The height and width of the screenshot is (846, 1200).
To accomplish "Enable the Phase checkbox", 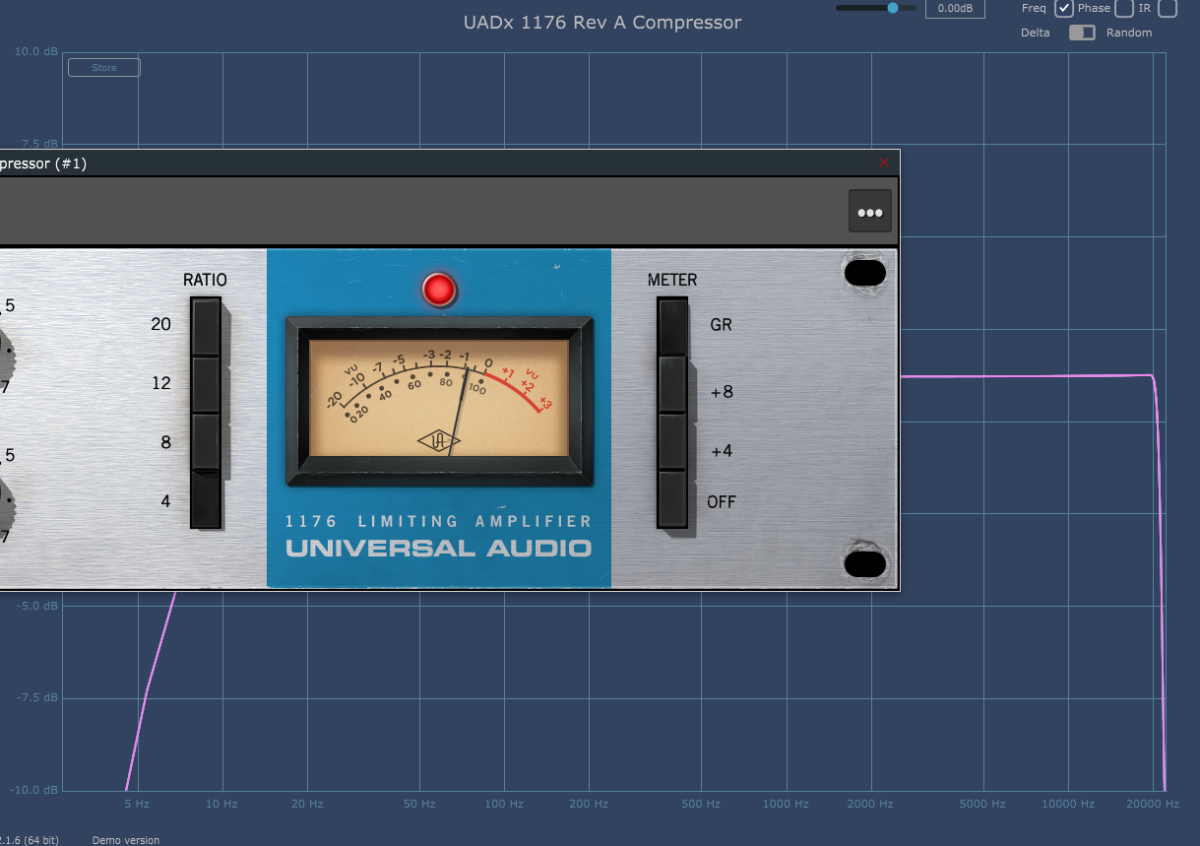I will 1124,8.
